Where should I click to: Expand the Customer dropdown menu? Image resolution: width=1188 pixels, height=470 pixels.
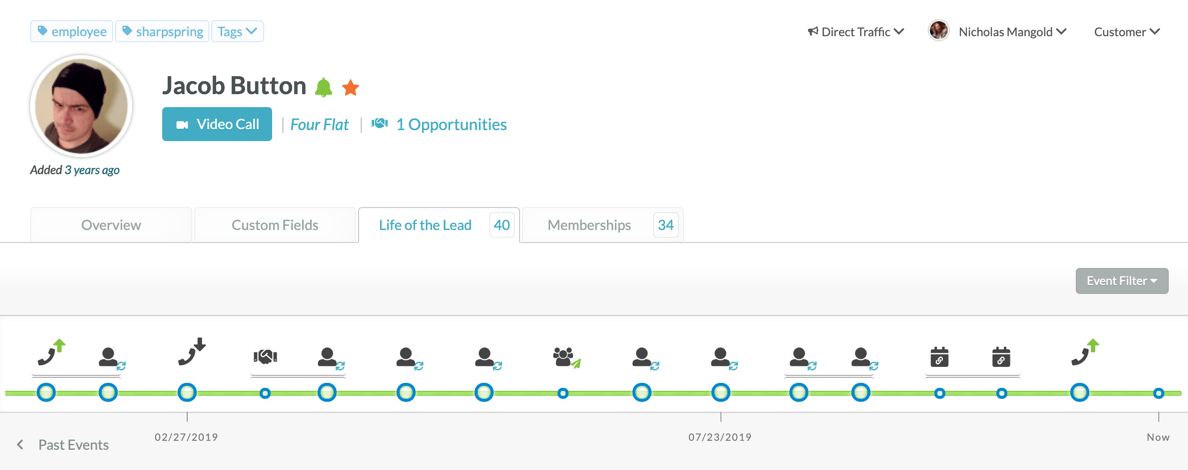pyautogui.click(x=1127, y=32)
